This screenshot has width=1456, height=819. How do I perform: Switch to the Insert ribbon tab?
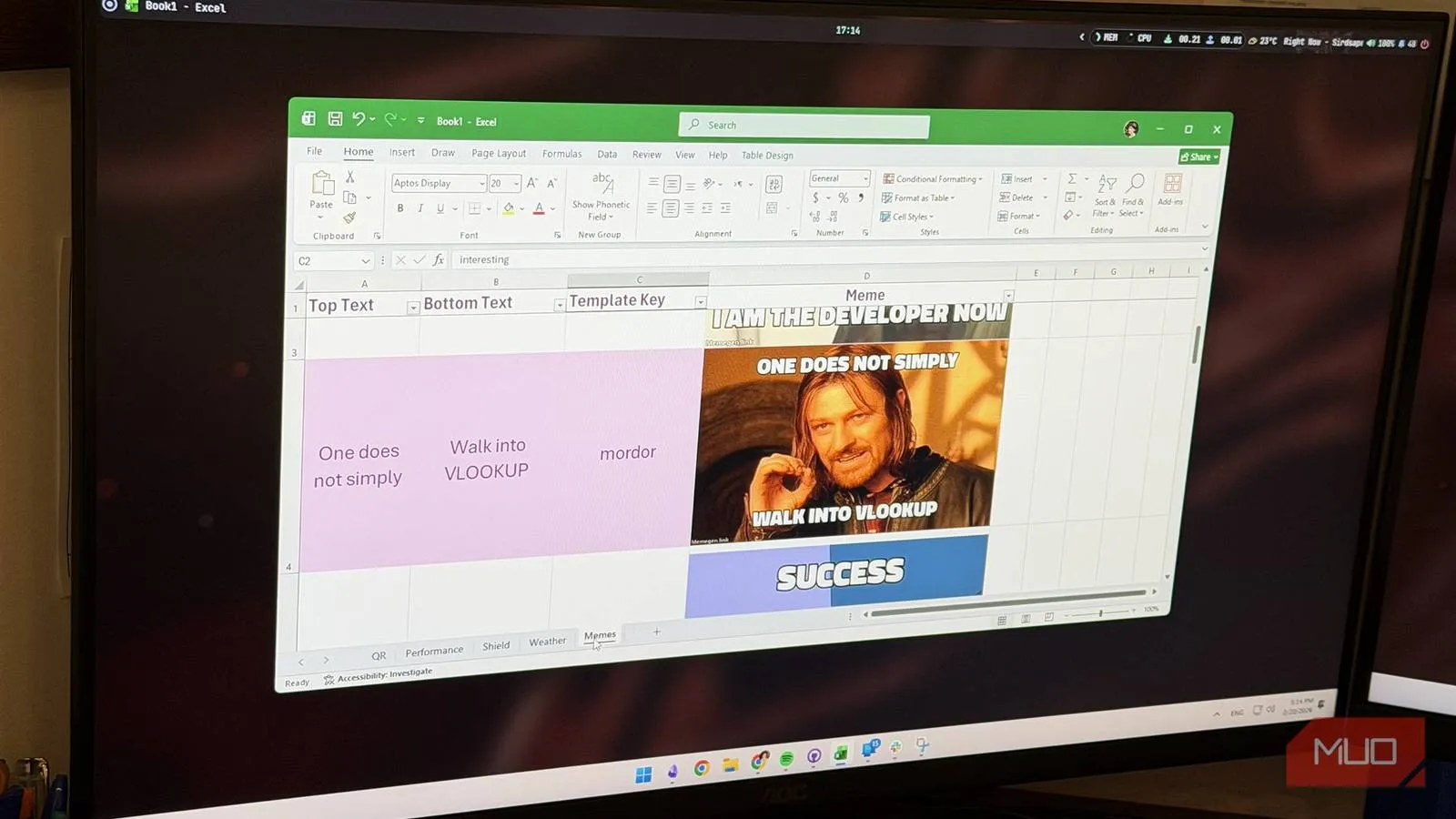[x=401, y=153]
